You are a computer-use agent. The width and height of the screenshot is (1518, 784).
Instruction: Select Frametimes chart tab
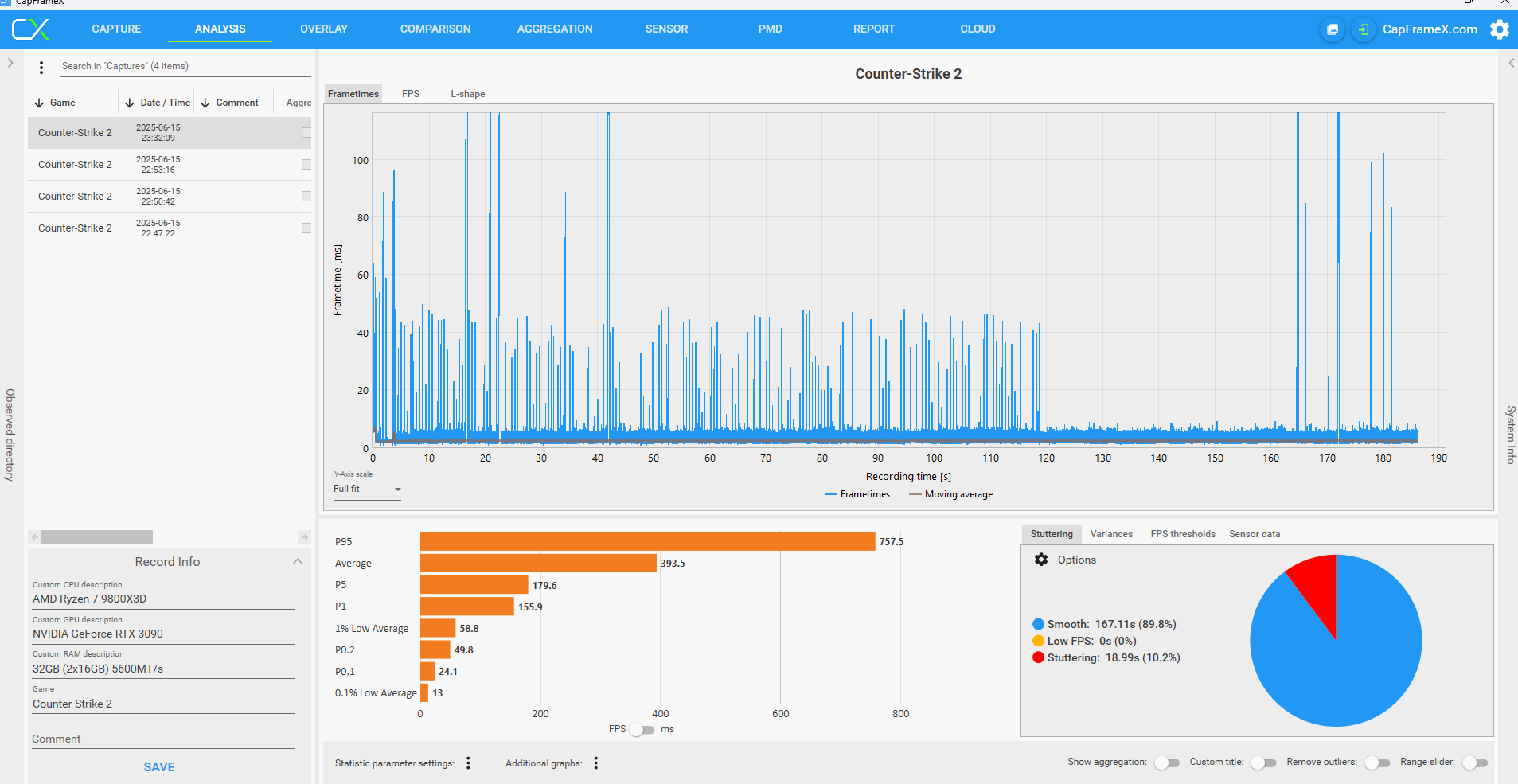point(353,94)
